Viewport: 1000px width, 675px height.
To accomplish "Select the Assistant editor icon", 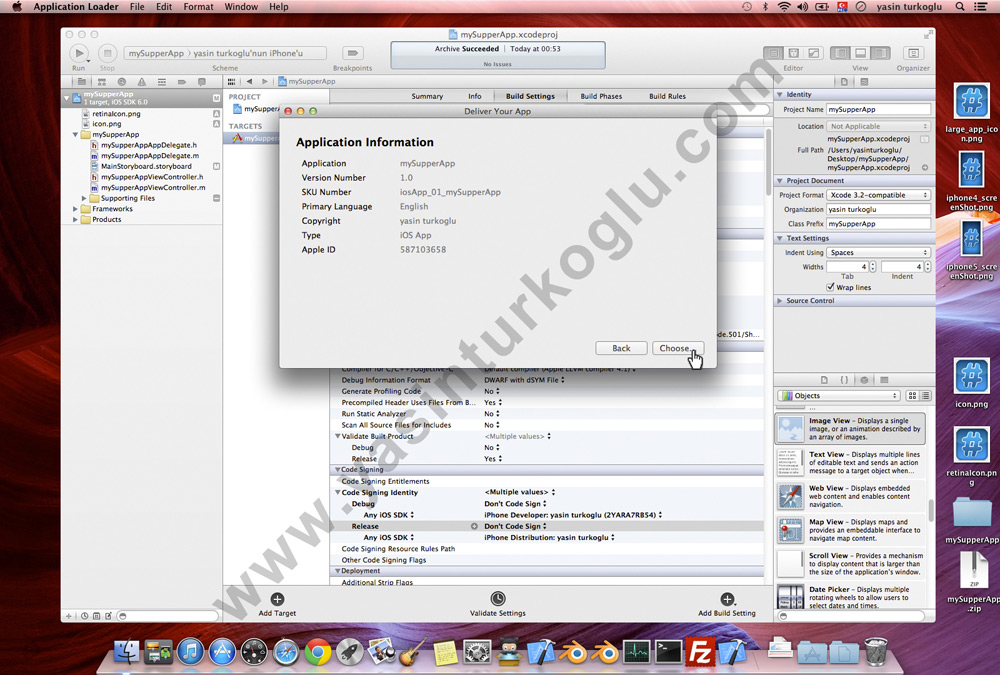I will 793,53.
